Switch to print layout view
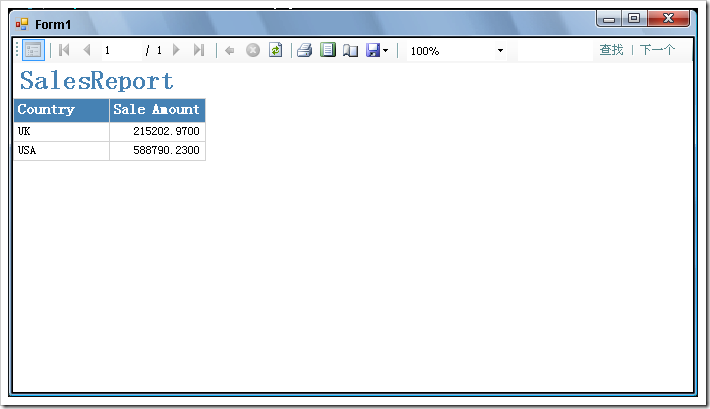 pyautogui.click(x=328, y=50)
